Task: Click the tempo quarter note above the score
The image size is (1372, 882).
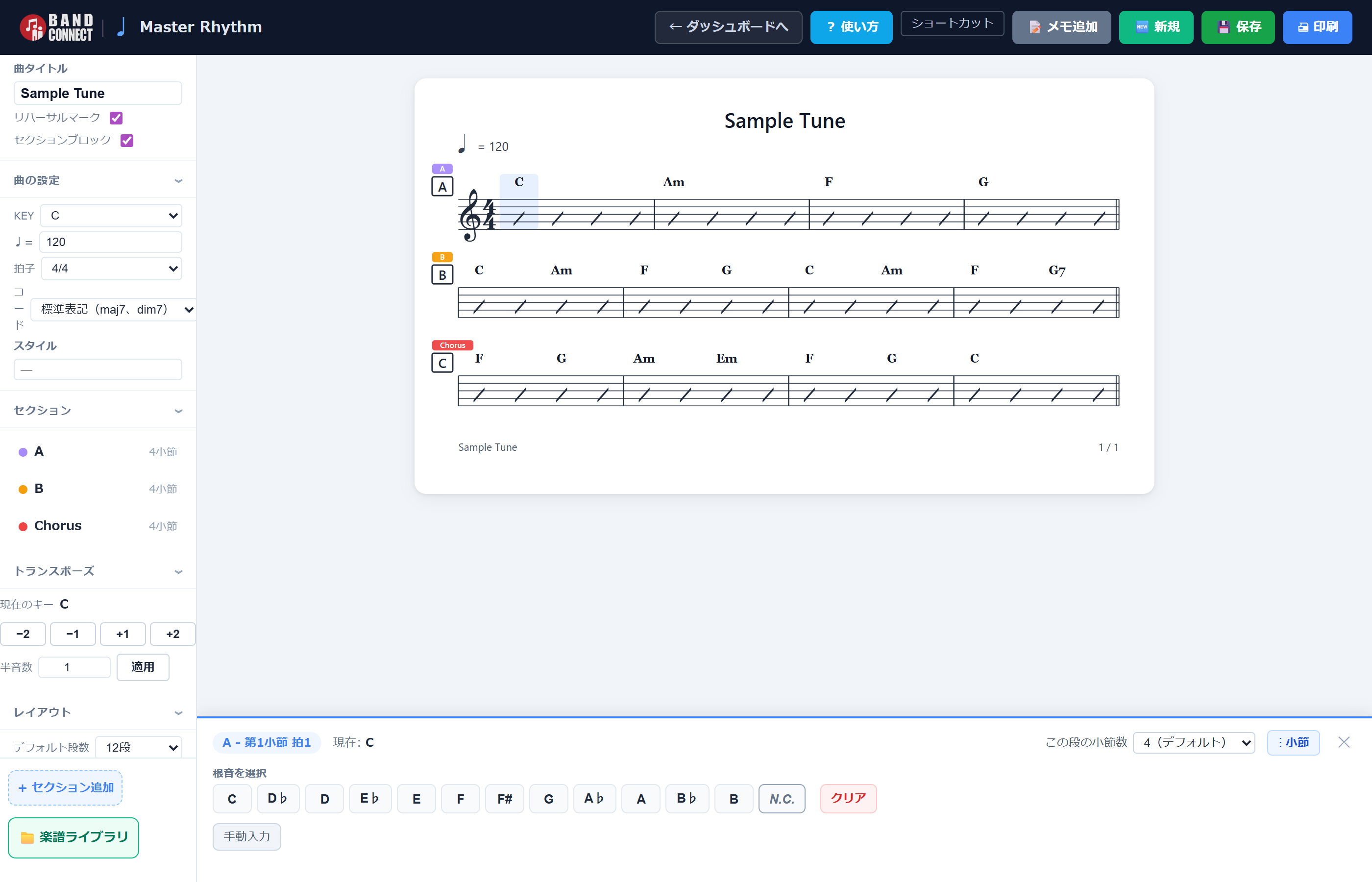Action: 462,144
